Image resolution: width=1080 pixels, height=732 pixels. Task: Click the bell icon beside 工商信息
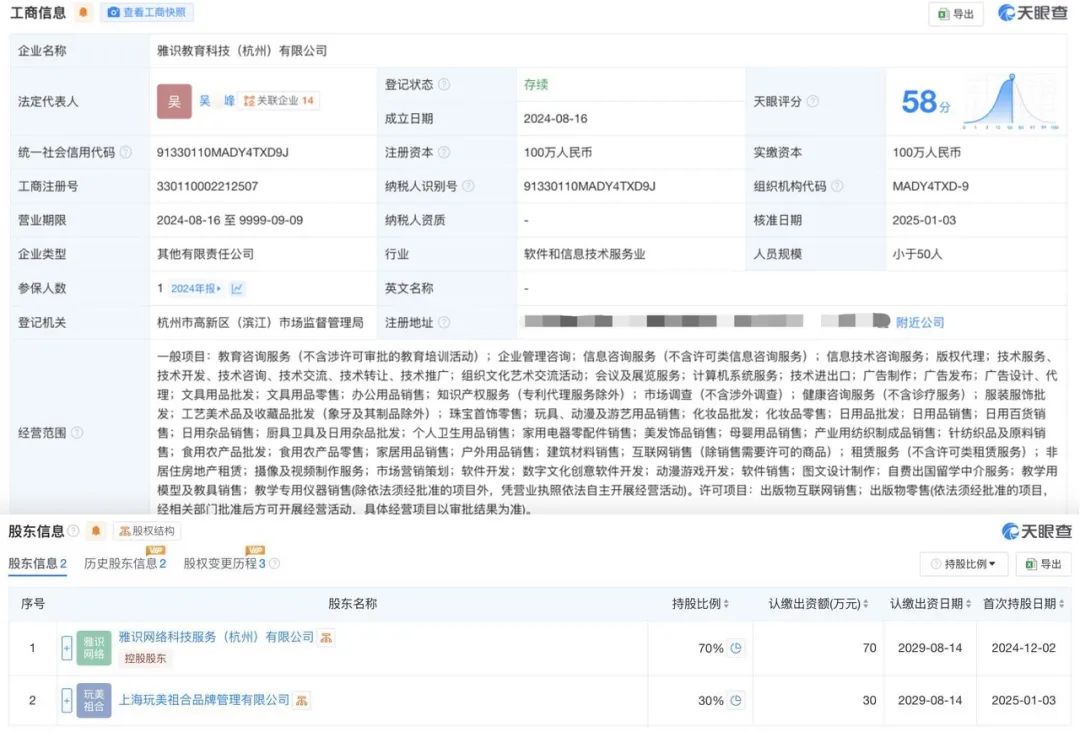pos(83,12)
